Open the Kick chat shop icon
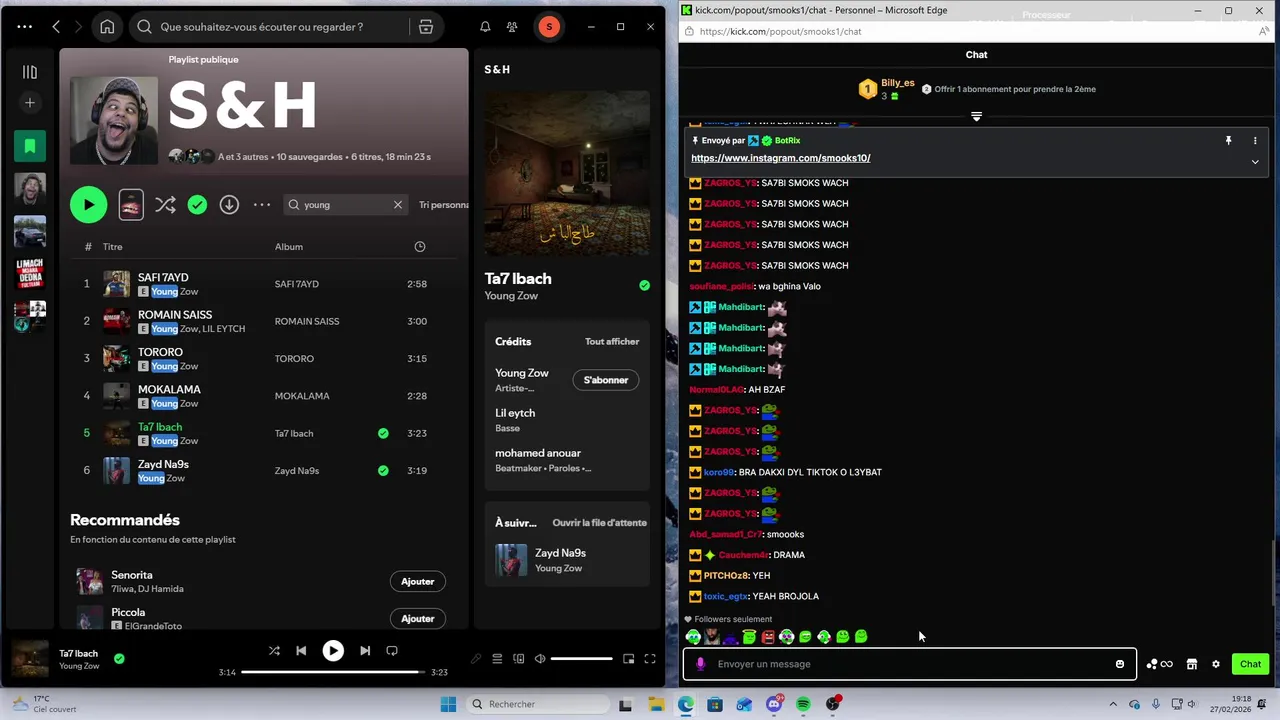The height and width of the screenshot is (720, 1280). (x=1192, y=664)
